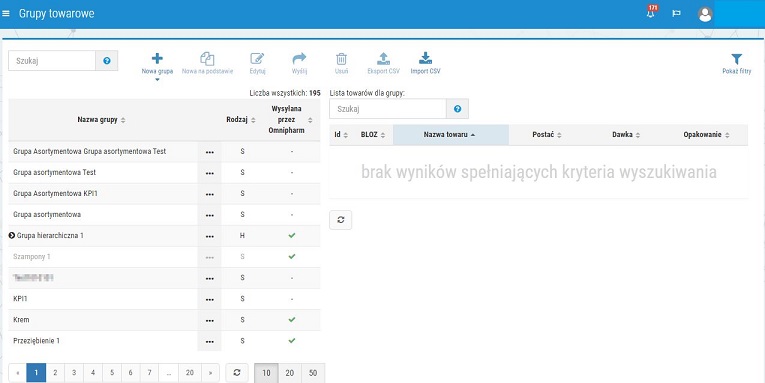Screen dimensions: 765x383
Task: Go to page 4 of groups
Action: 93,373
